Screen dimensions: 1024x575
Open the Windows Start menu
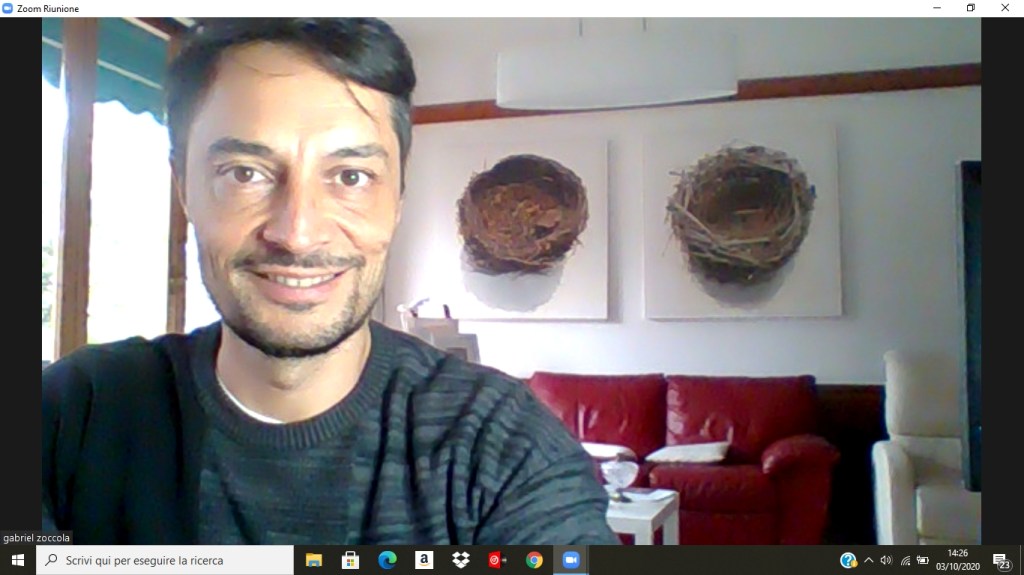(x=17, y=560)
